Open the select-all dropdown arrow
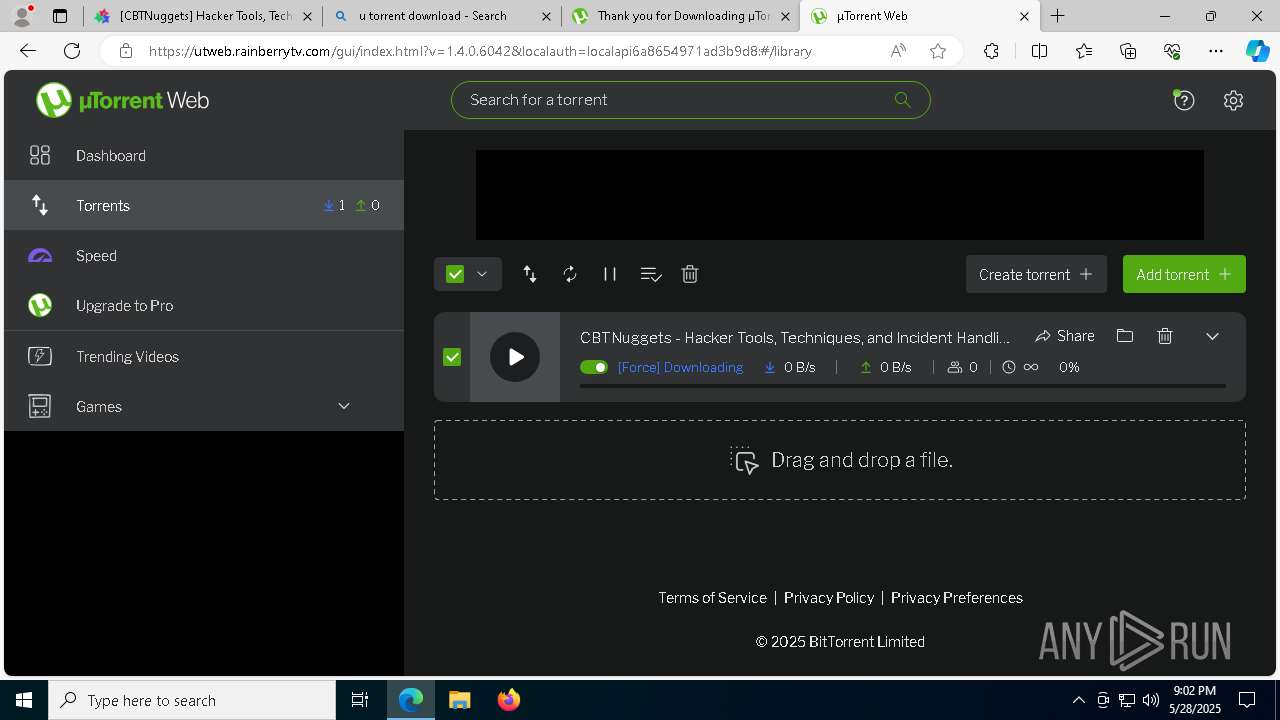Screen dimensions: 1280x720 [482, 274]
